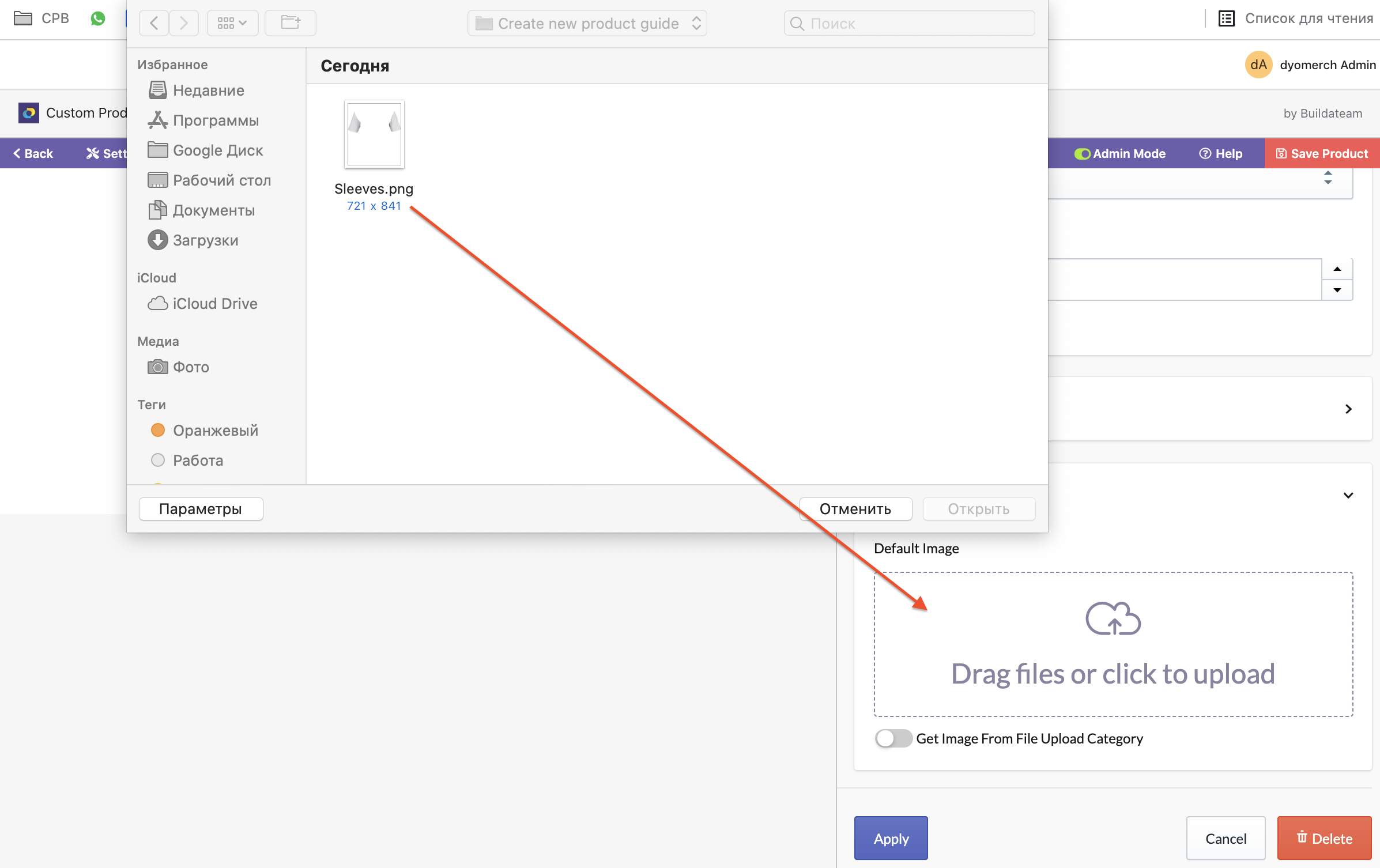Open Фото media library

click(179, 367)
